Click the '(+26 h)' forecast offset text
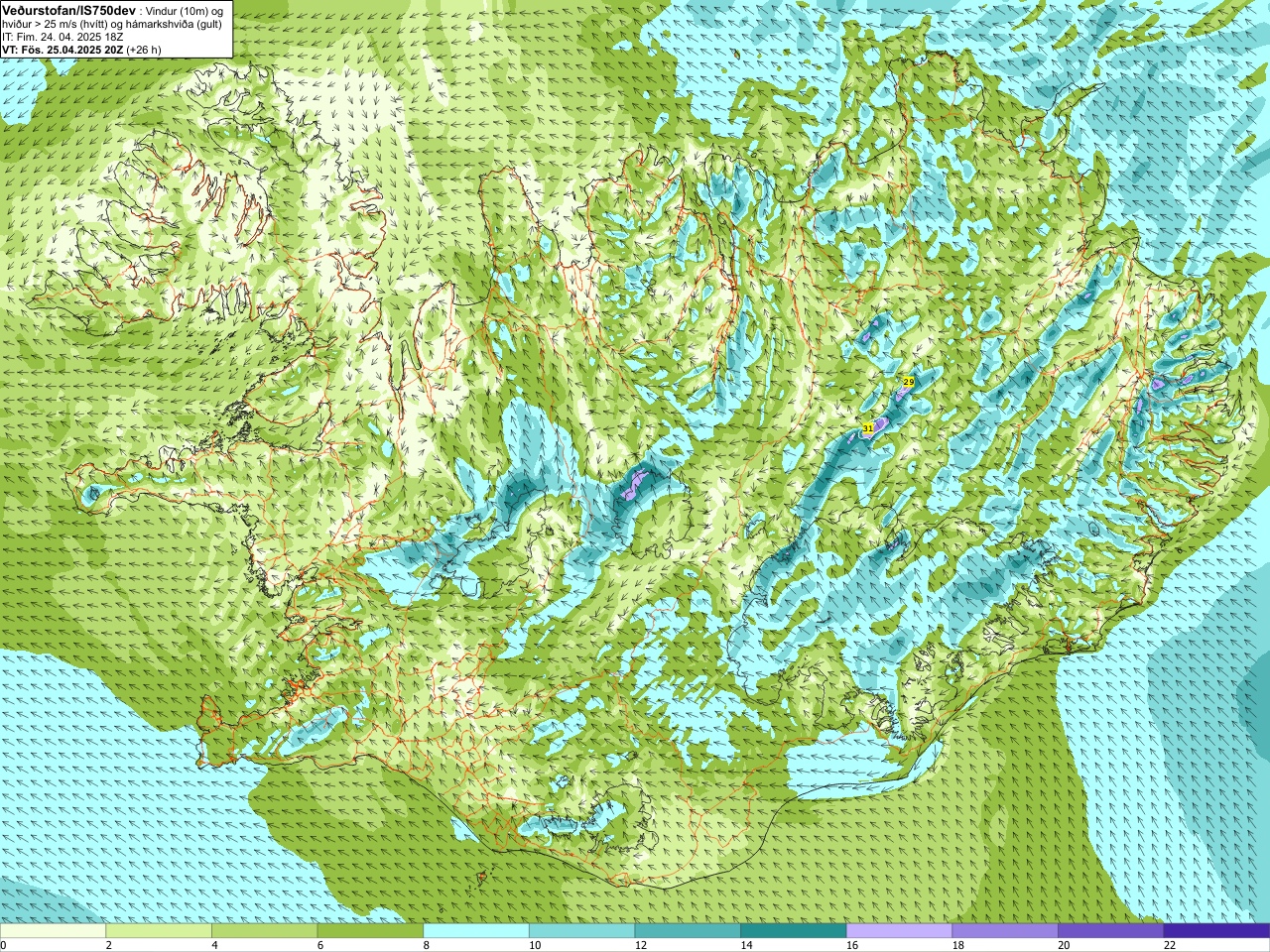1270x952 pixels. 144,49
